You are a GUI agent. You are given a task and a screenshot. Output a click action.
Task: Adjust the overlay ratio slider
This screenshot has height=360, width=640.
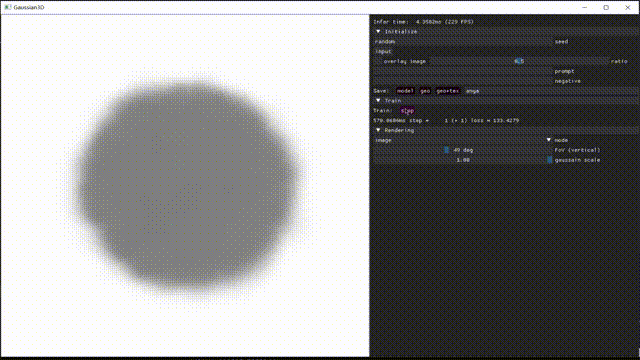[519, 61]
